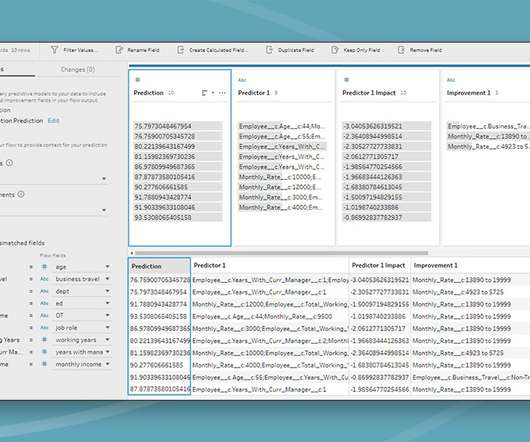530x442 pixels.
Task: Click the Abc type icon beside business travel
Action: pyautogui.click(x=44, y=279)
